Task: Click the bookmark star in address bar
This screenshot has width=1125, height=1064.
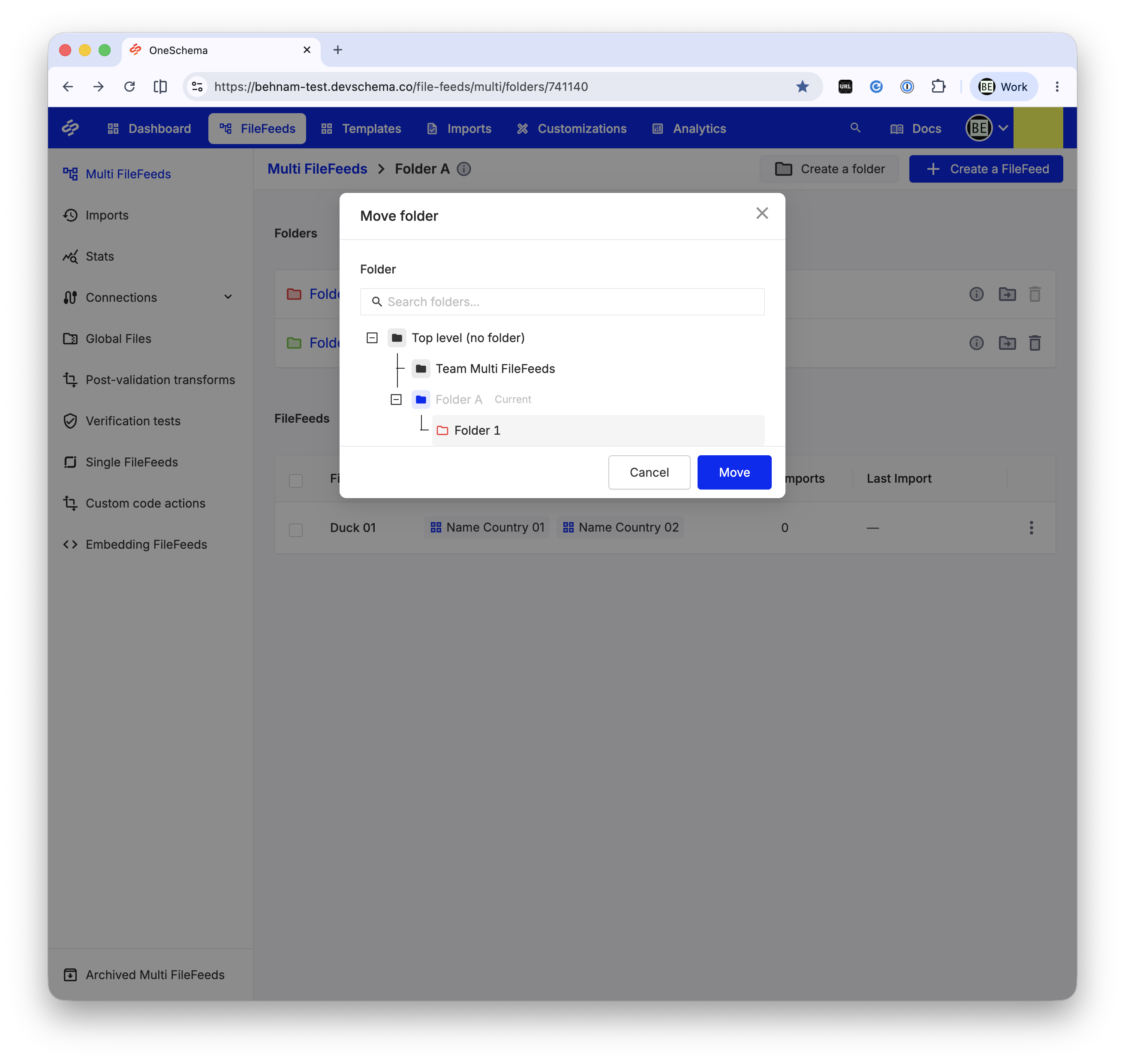Action: (802, 87)
